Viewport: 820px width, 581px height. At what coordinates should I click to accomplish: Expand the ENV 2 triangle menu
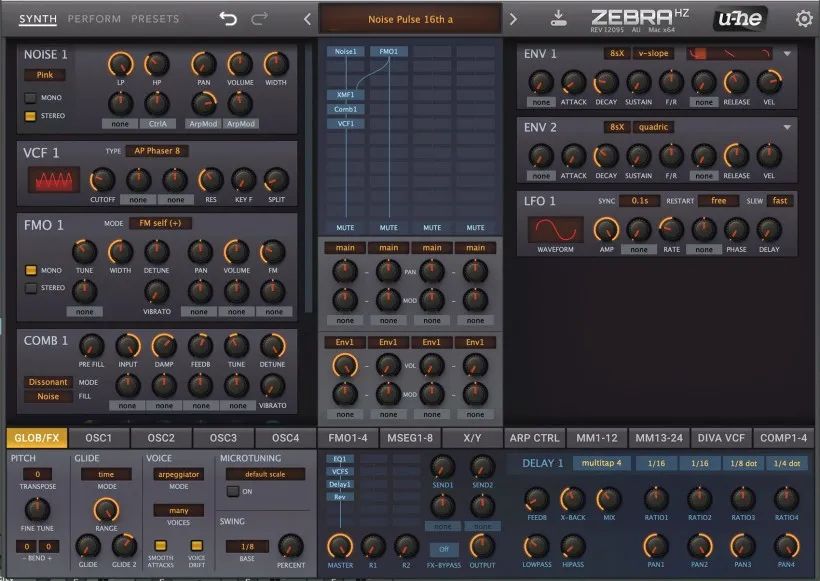787,127
